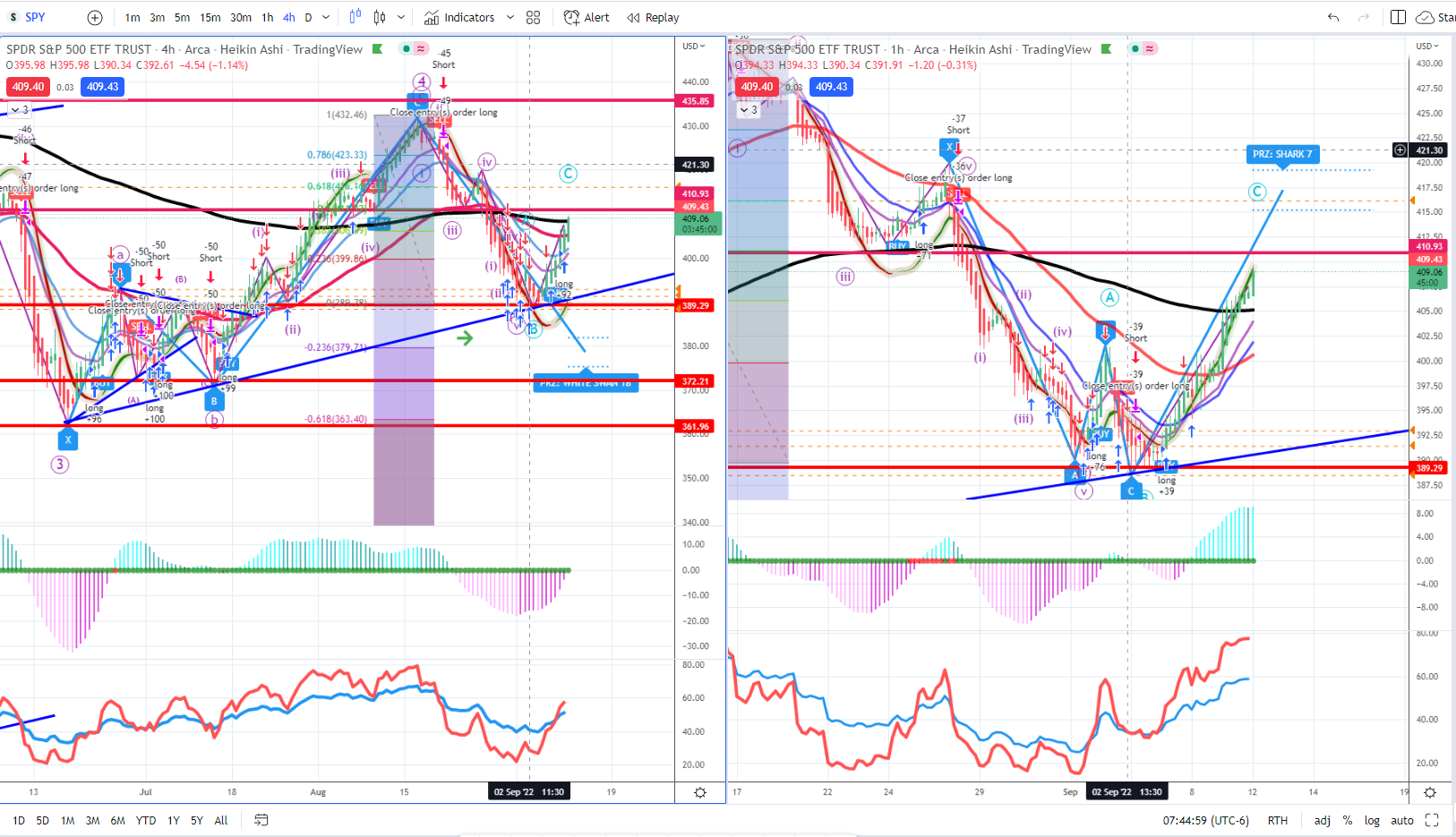Click red sell price 409.40 on left chart
The width and height of the screenshot is (1456, 837).
click(28, 87)
